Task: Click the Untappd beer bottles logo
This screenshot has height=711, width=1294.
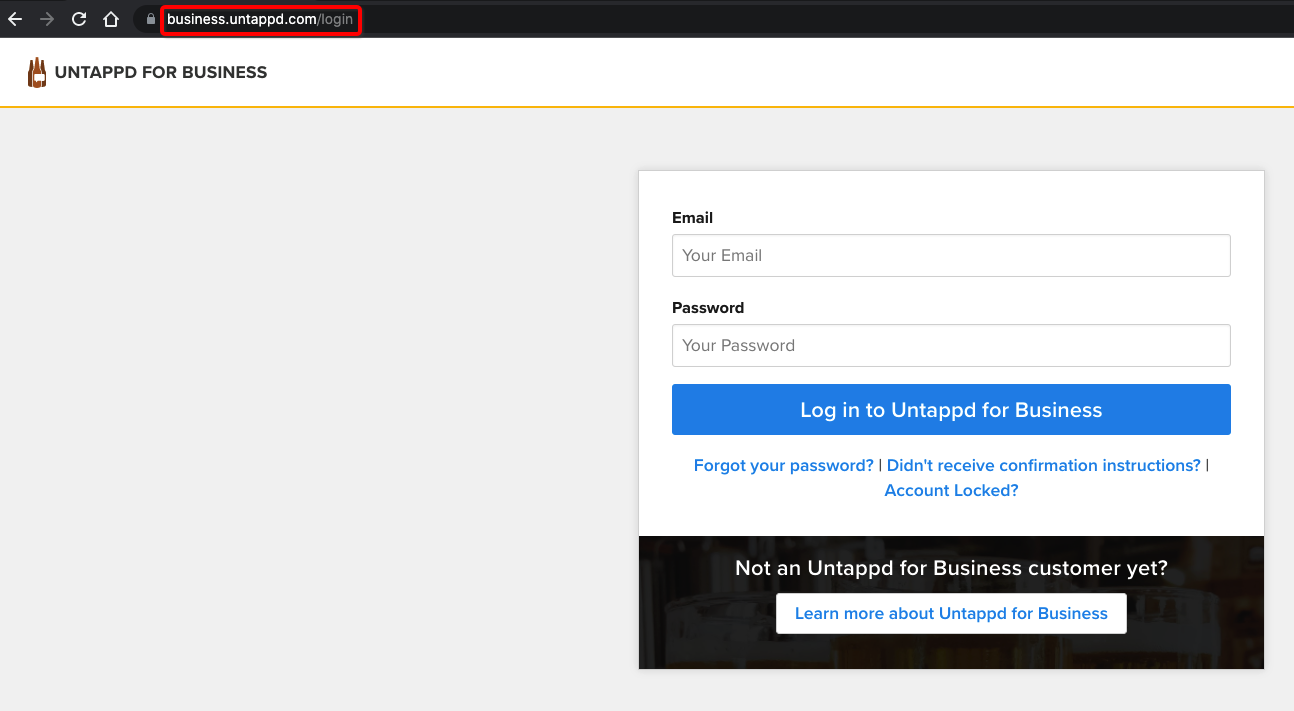Action: coord(37,72)
